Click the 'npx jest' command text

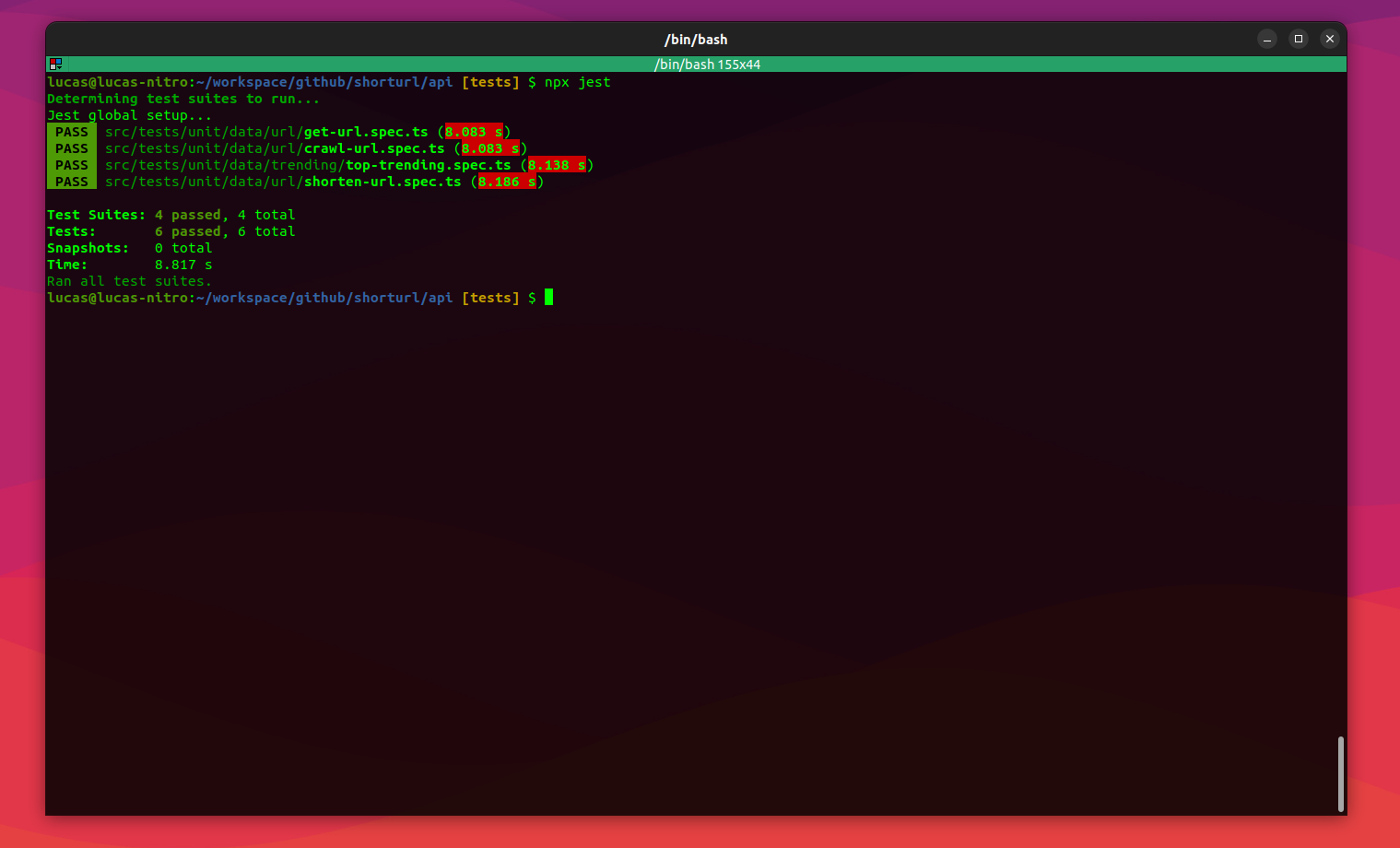577,82
